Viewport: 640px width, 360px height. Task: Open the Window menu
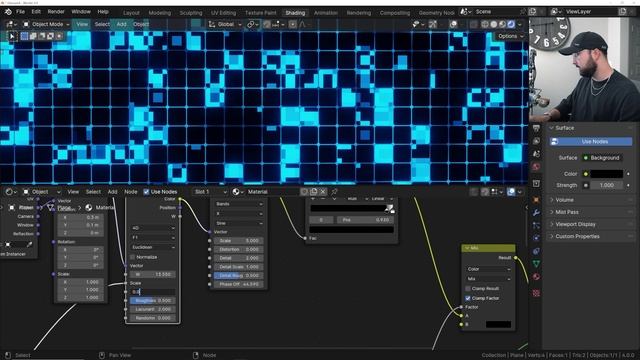(x=81, y=12)
